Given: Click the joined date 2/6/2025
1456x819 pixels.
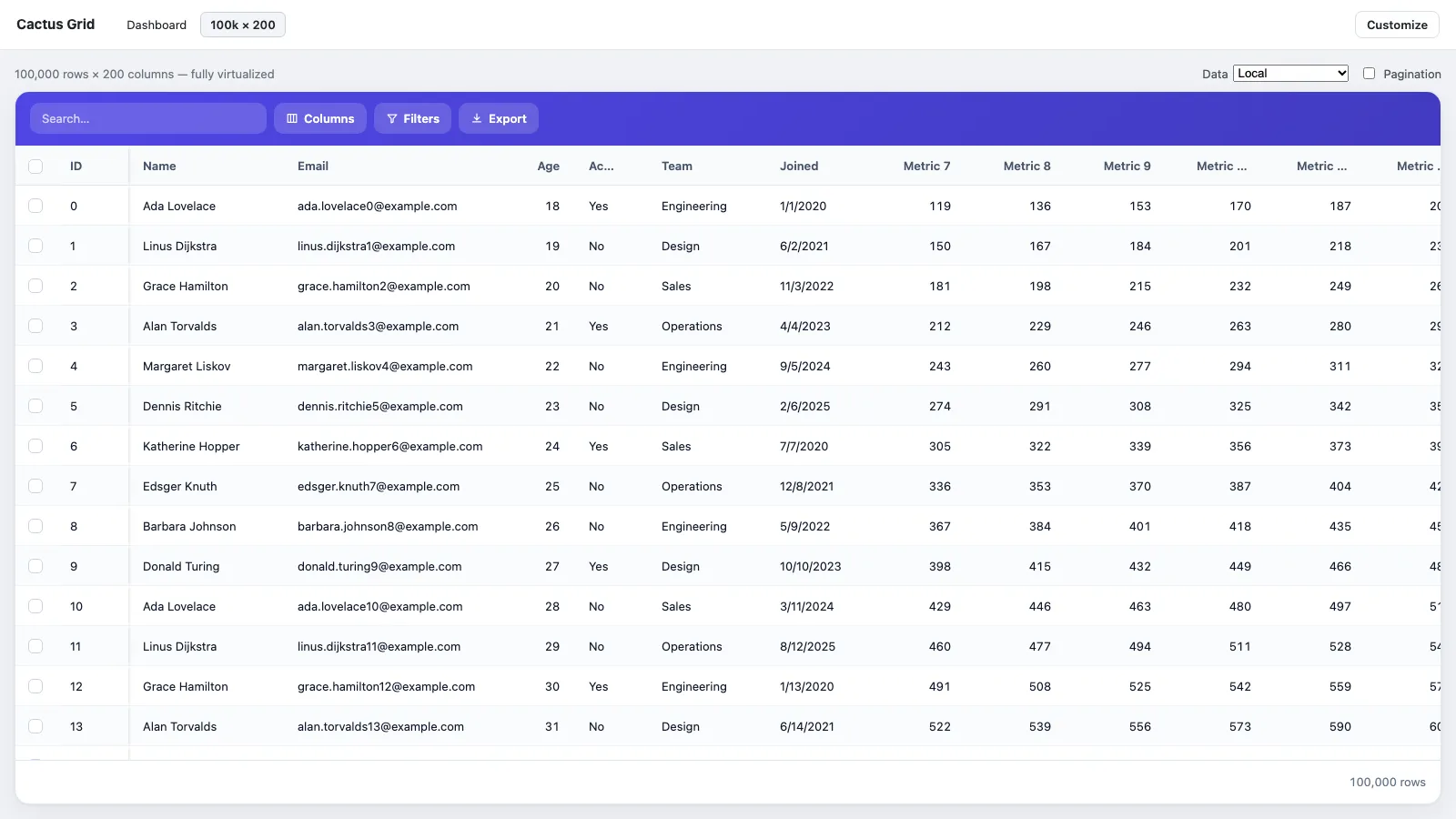Looking at the screenshot, I should (x=805, y=407).
